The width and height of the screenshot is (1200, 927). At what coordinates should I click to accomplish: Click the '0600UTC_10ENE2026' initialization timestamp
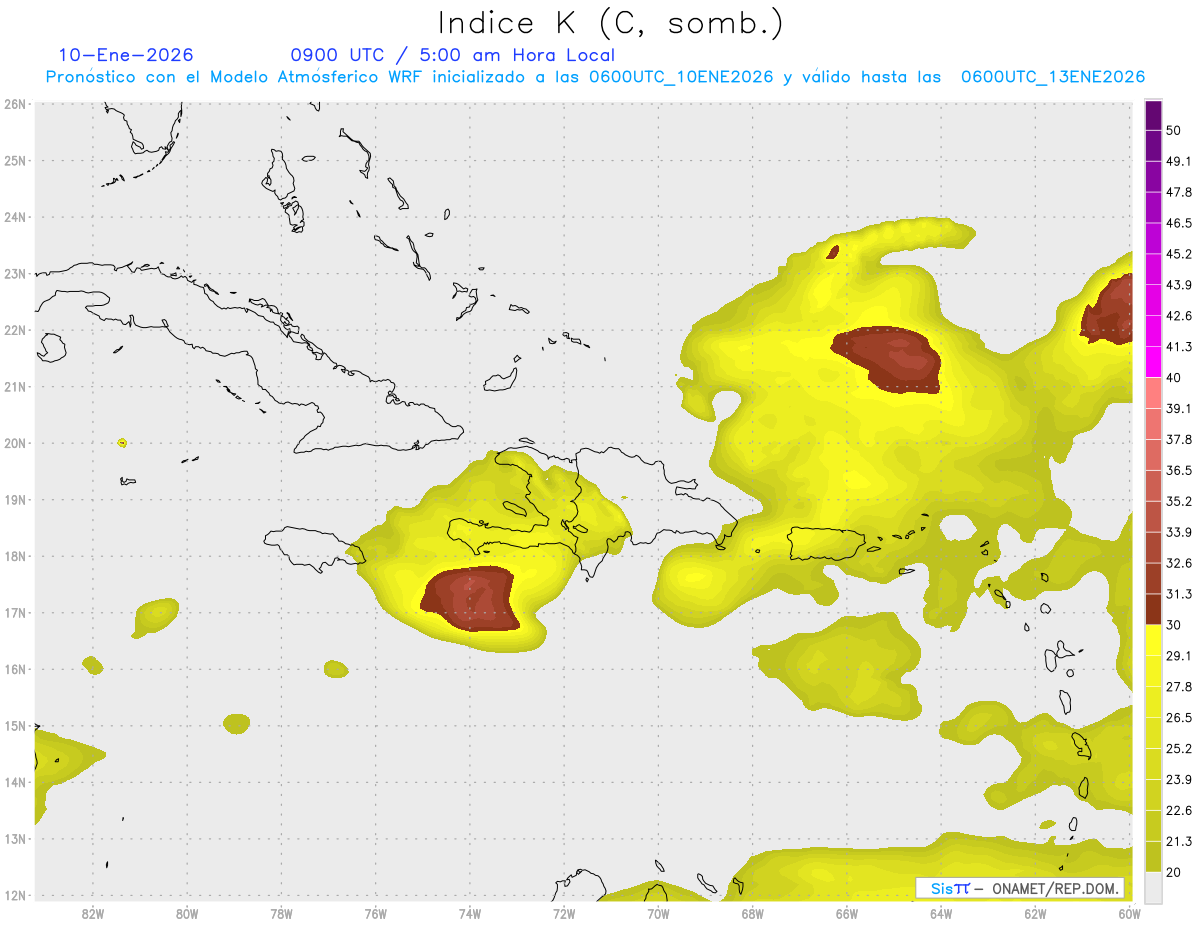pos(681,77)
